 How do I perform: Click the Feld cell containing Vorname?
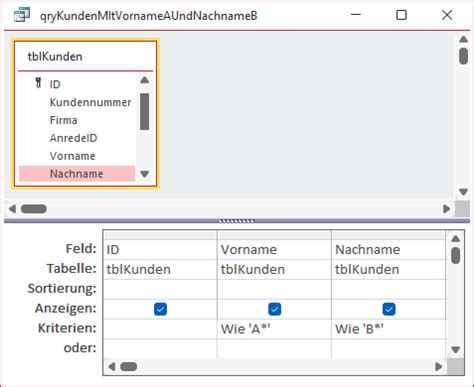click(274, 250)
